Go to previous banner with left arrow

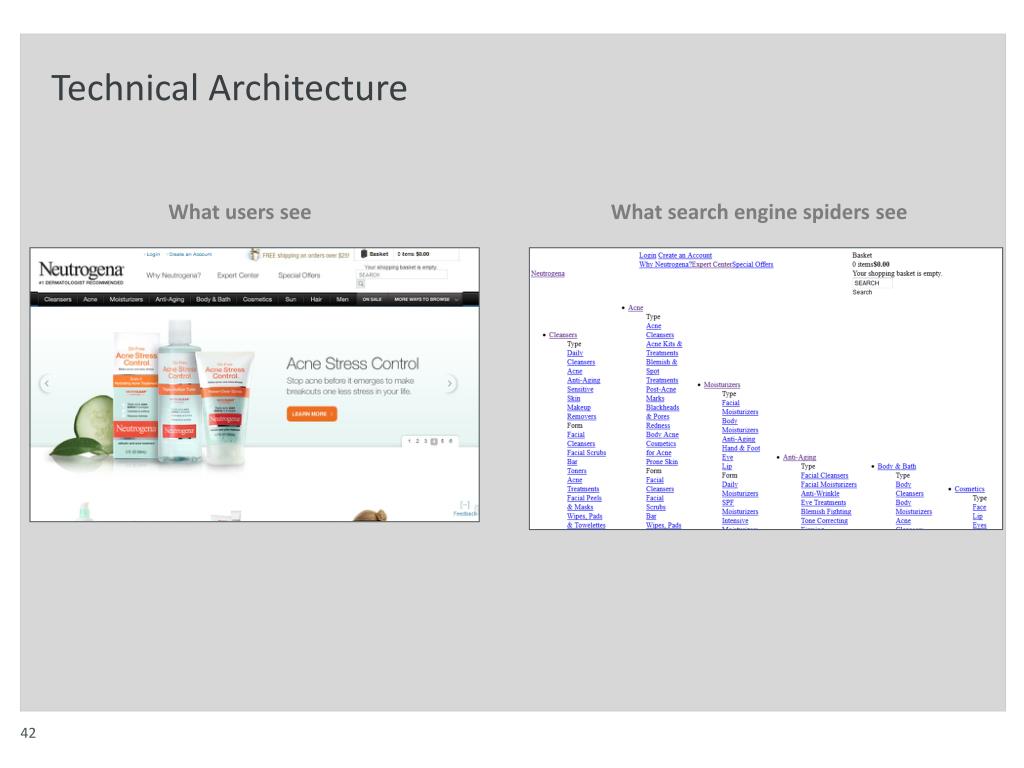tap(46, 383)
